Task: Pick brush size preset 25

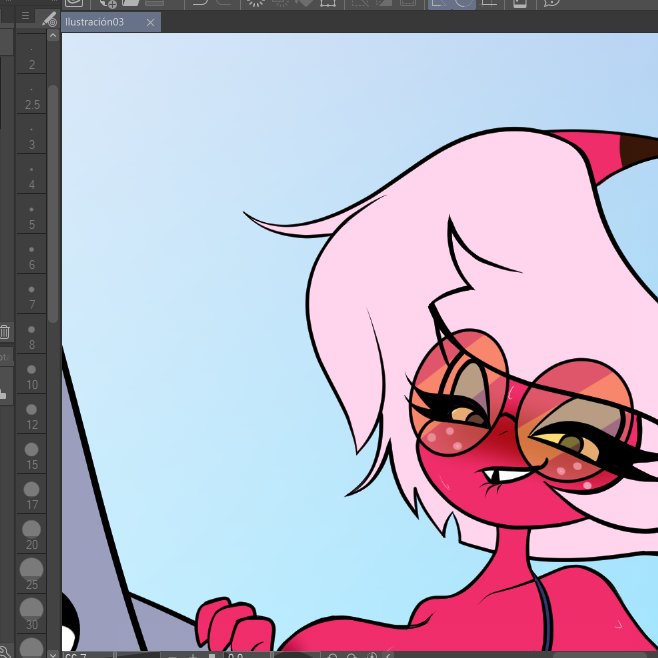Action: tap(31, 574)
